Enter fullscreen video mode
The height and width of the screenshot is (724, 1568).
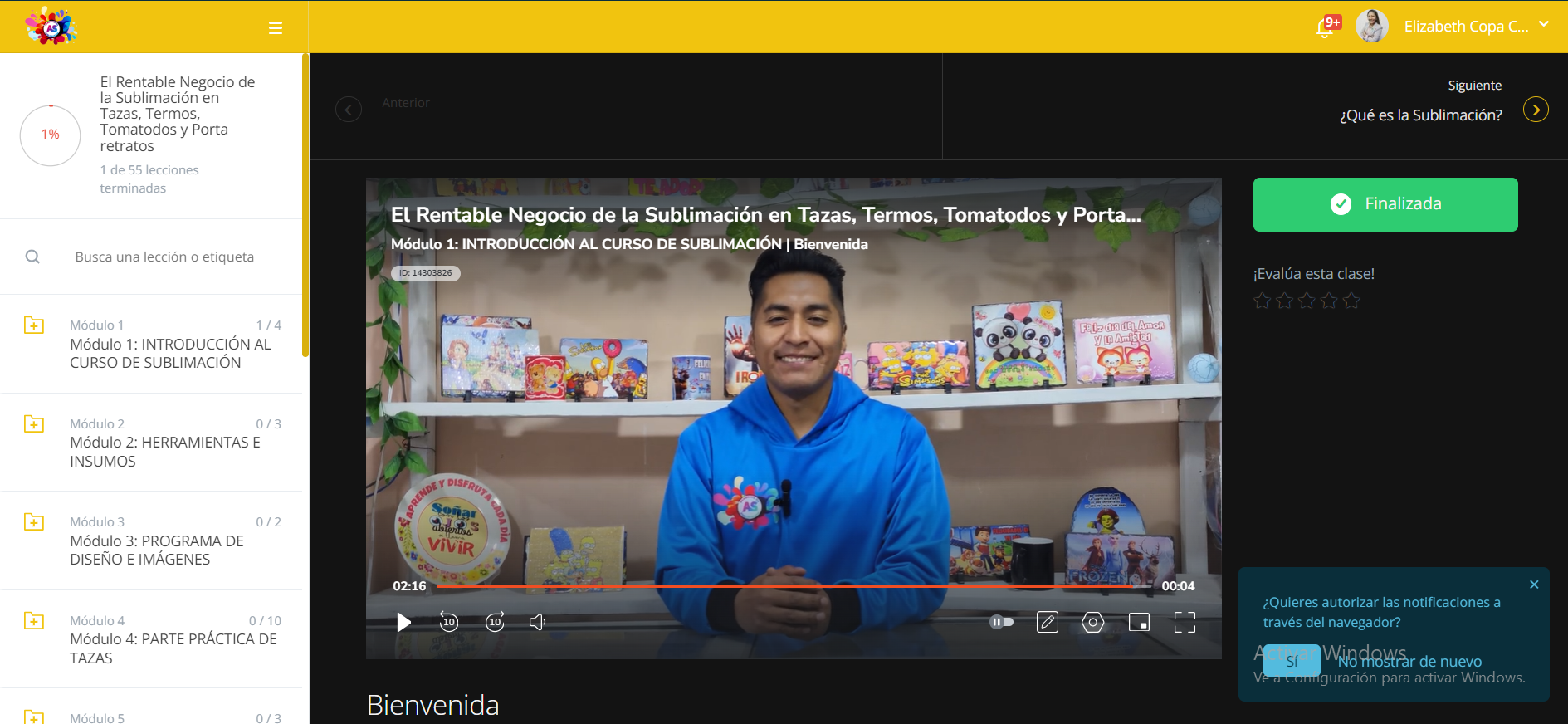[x=1185, y=622]
